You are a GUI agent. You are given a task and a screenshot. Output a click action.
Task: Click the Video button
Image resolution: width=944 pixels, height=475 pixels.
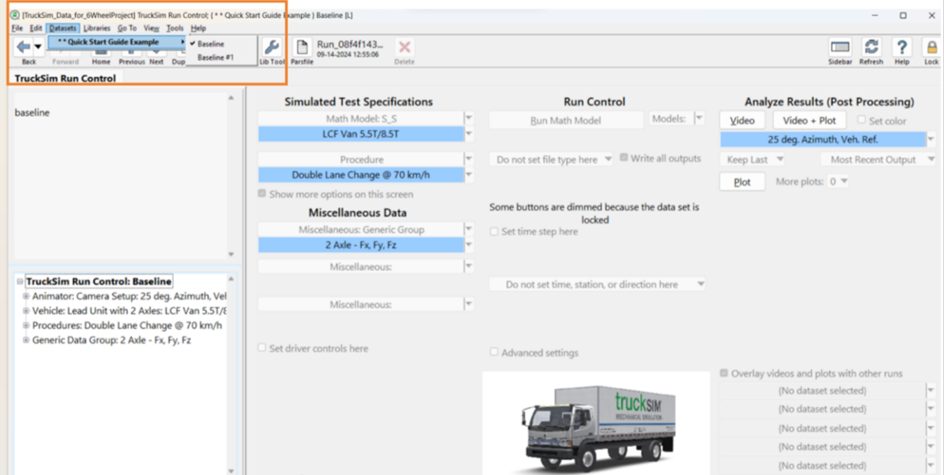(x=742, y=120)
